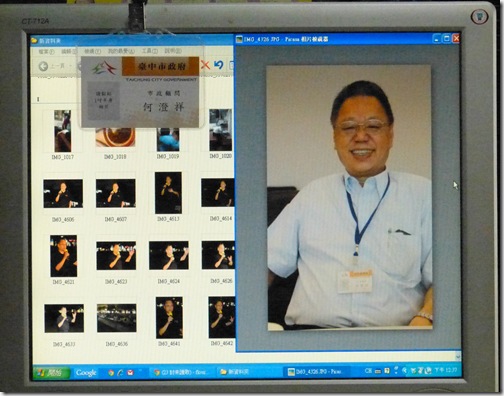Screen dimensions: 504x396
Task: Click the quick launch icon between Chrome and mail
Action: pyautogui.click(x=120, y=372)
